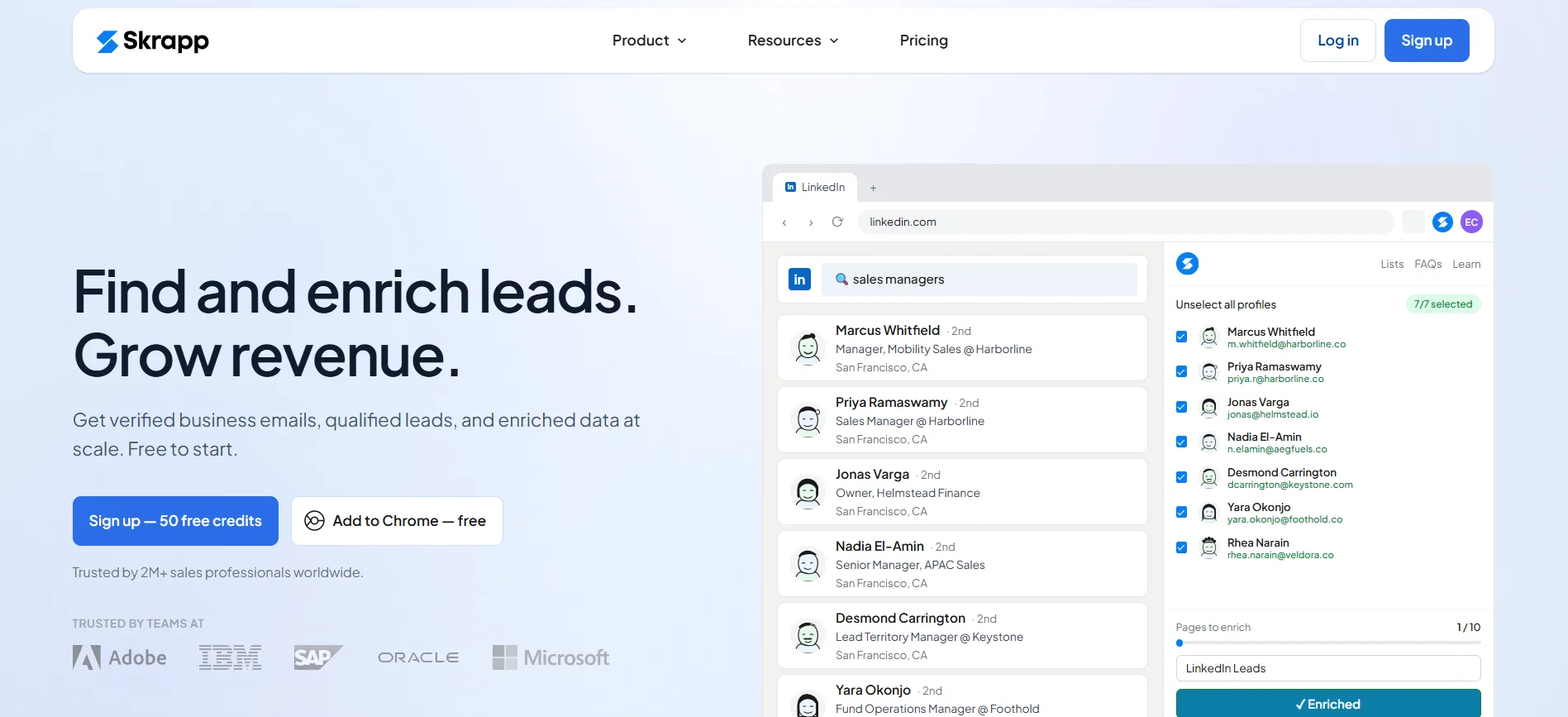Open the Skrapp extension icon in toolbar

1442,222
